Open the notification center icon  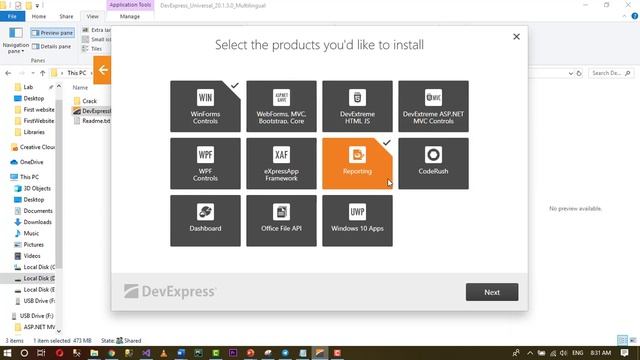click(624, 353)
